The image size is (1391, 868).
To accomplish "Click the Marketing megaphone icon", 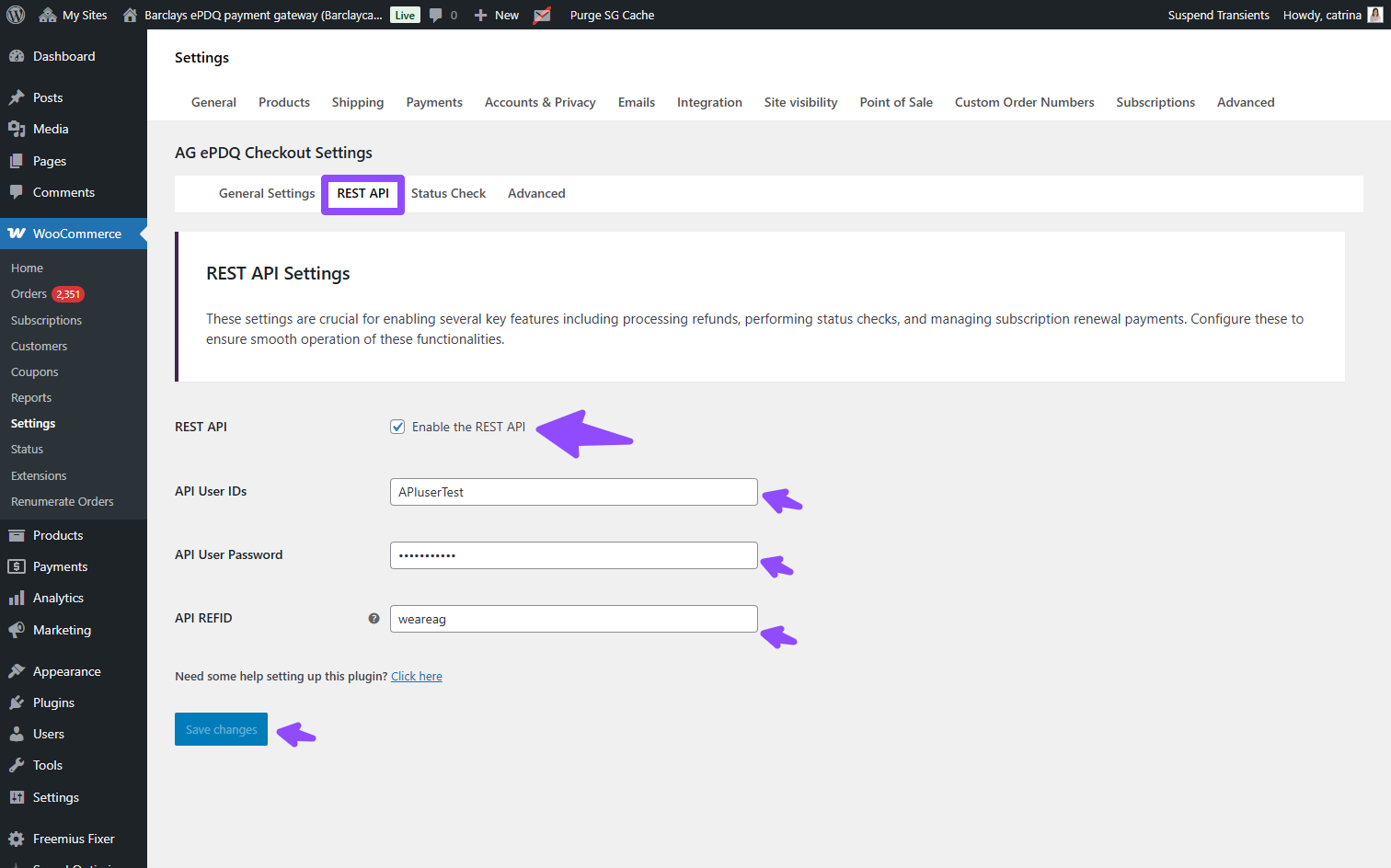I will pyautogui.click(x=17, y=630).
